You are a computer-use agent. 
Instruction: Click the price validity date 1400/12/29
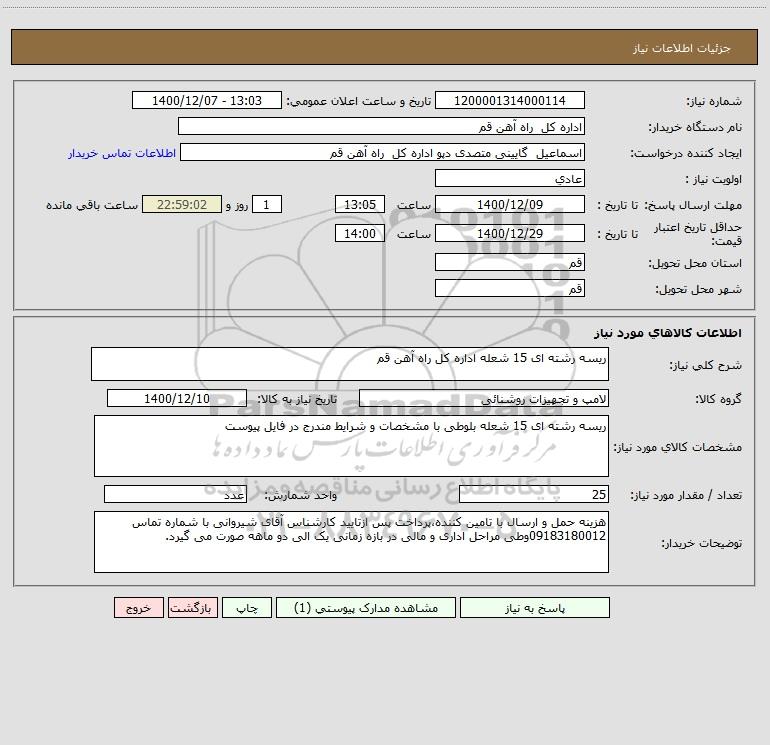click(510, 233)
